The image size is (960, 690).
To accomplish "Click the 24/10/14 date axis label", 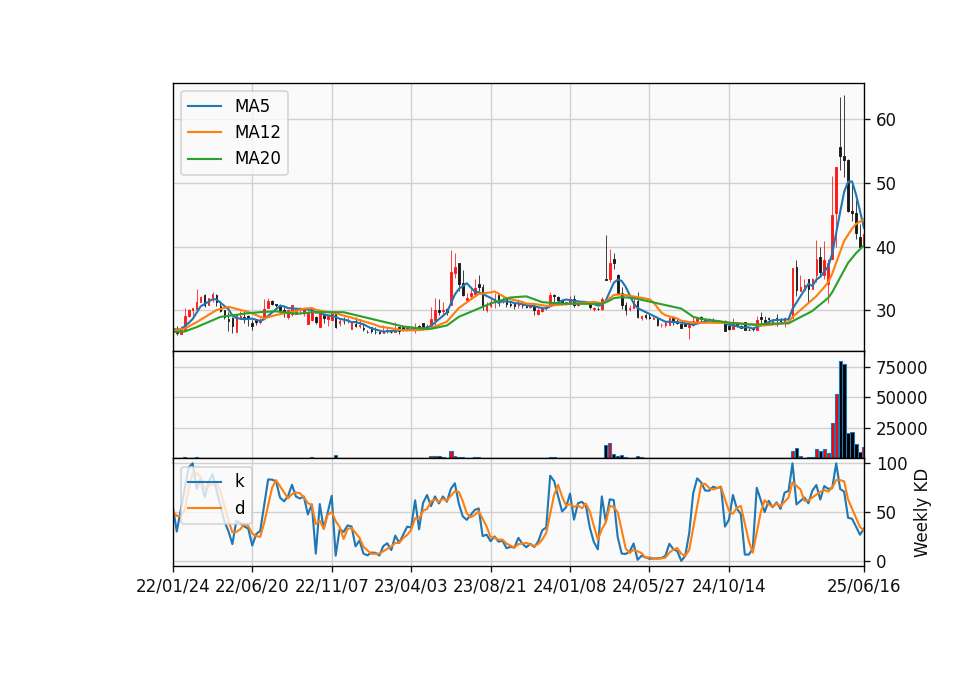I will click(x=729, y=587).
